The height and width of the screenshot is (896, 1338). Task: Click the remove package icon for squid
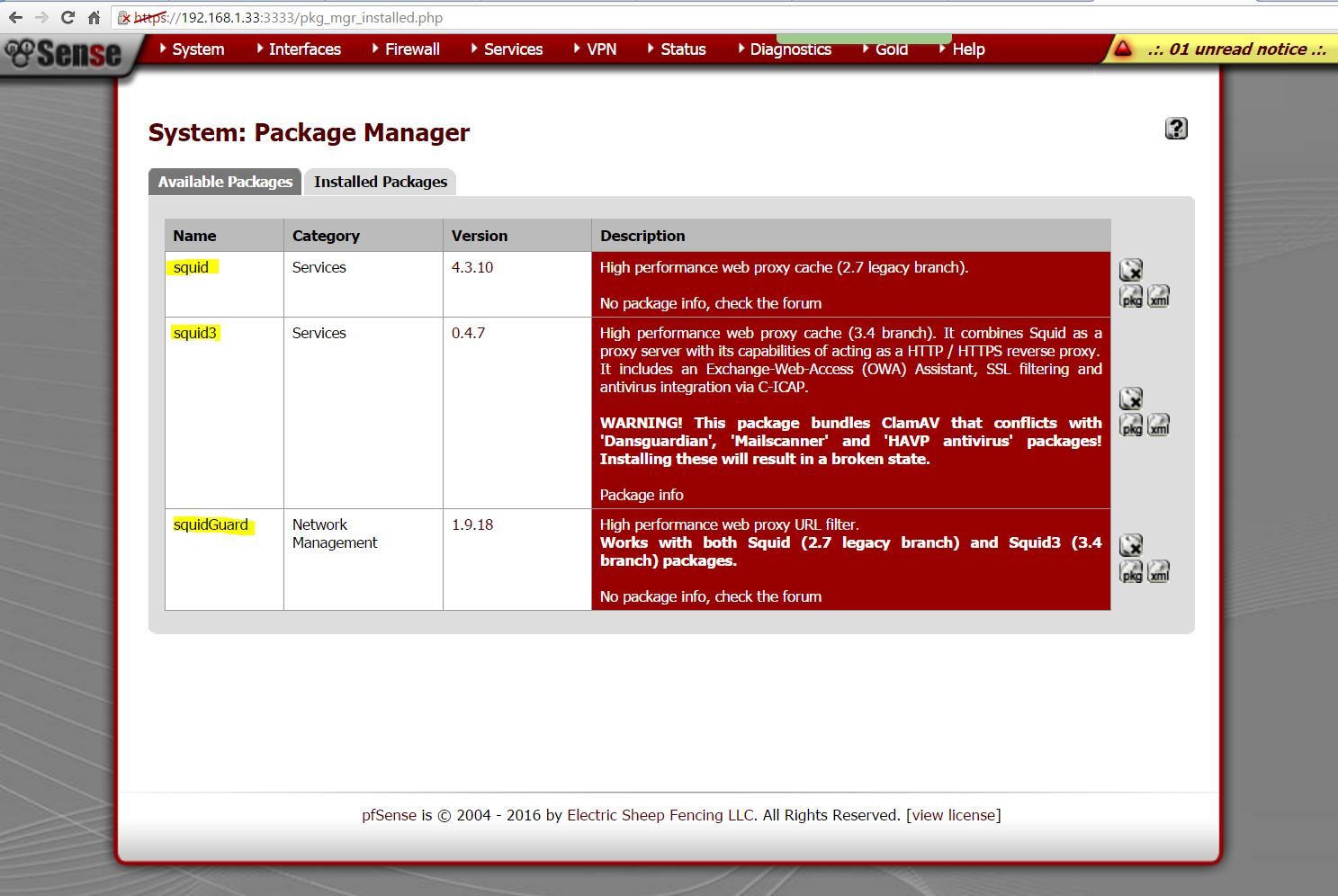click(x=1131, y=270)
